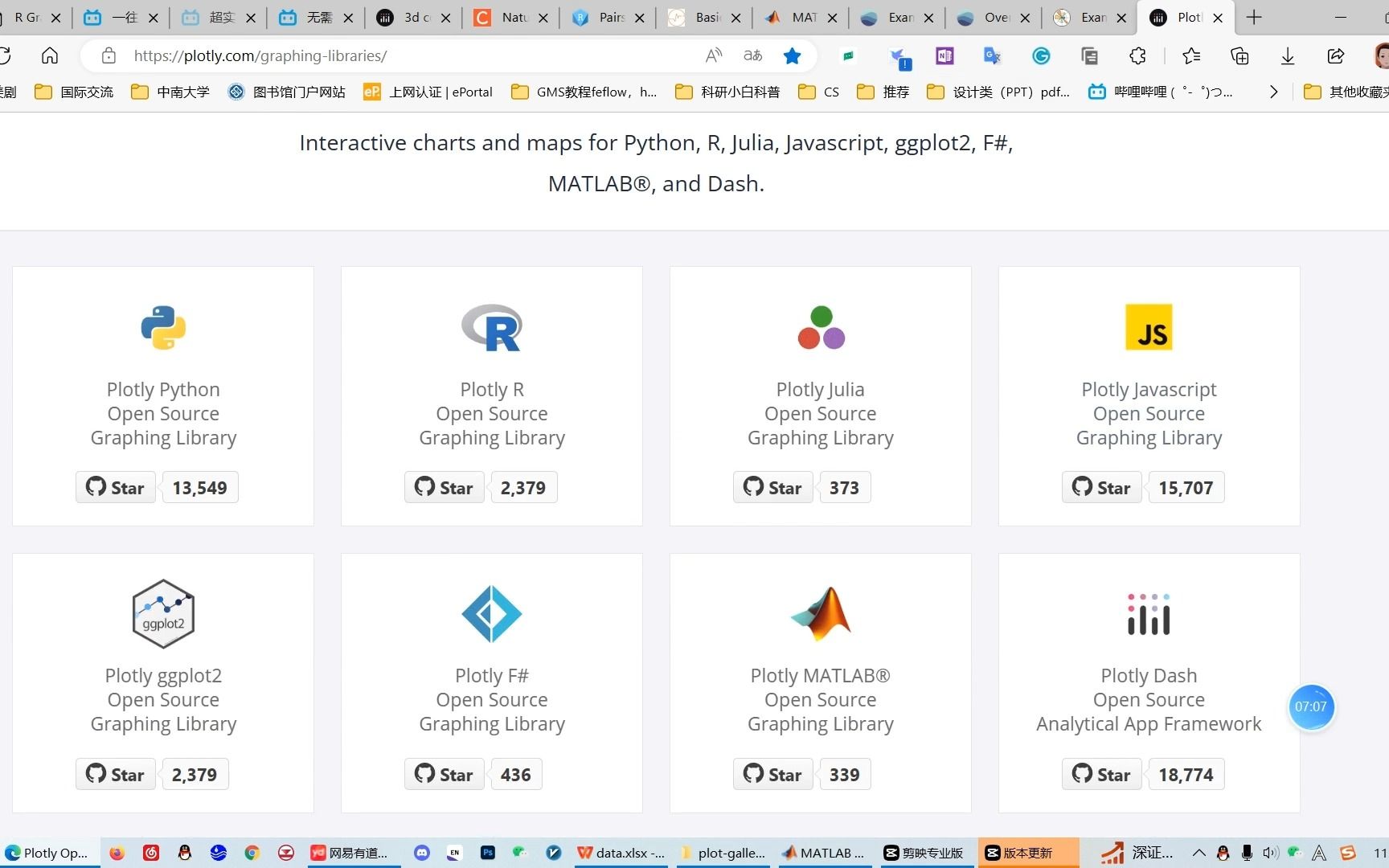The width and height of the screenshot is (1389, 868).
Task: Click the blue F# diamond logo
Action: pos(492,614)
